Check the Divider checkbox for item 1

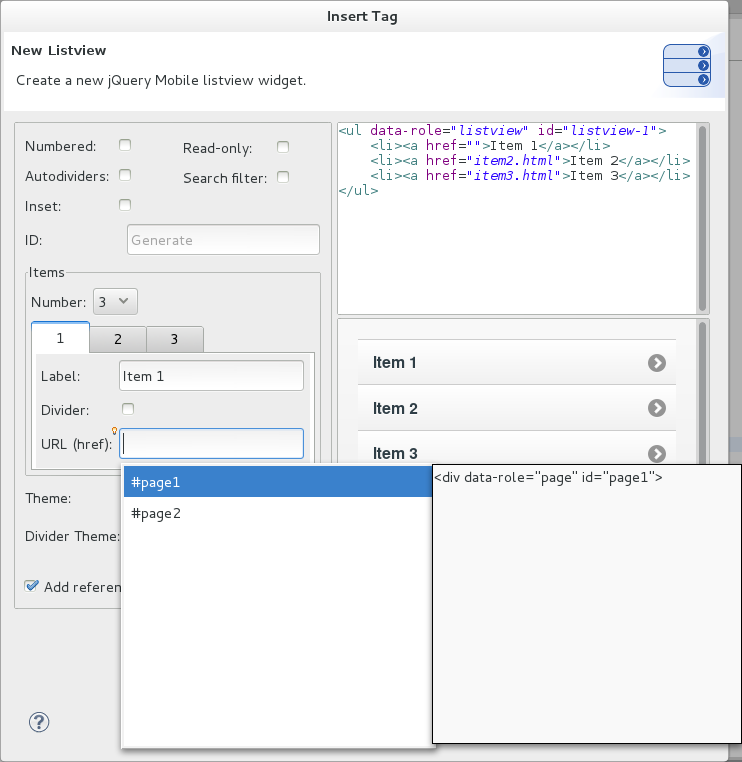(128, 409)
